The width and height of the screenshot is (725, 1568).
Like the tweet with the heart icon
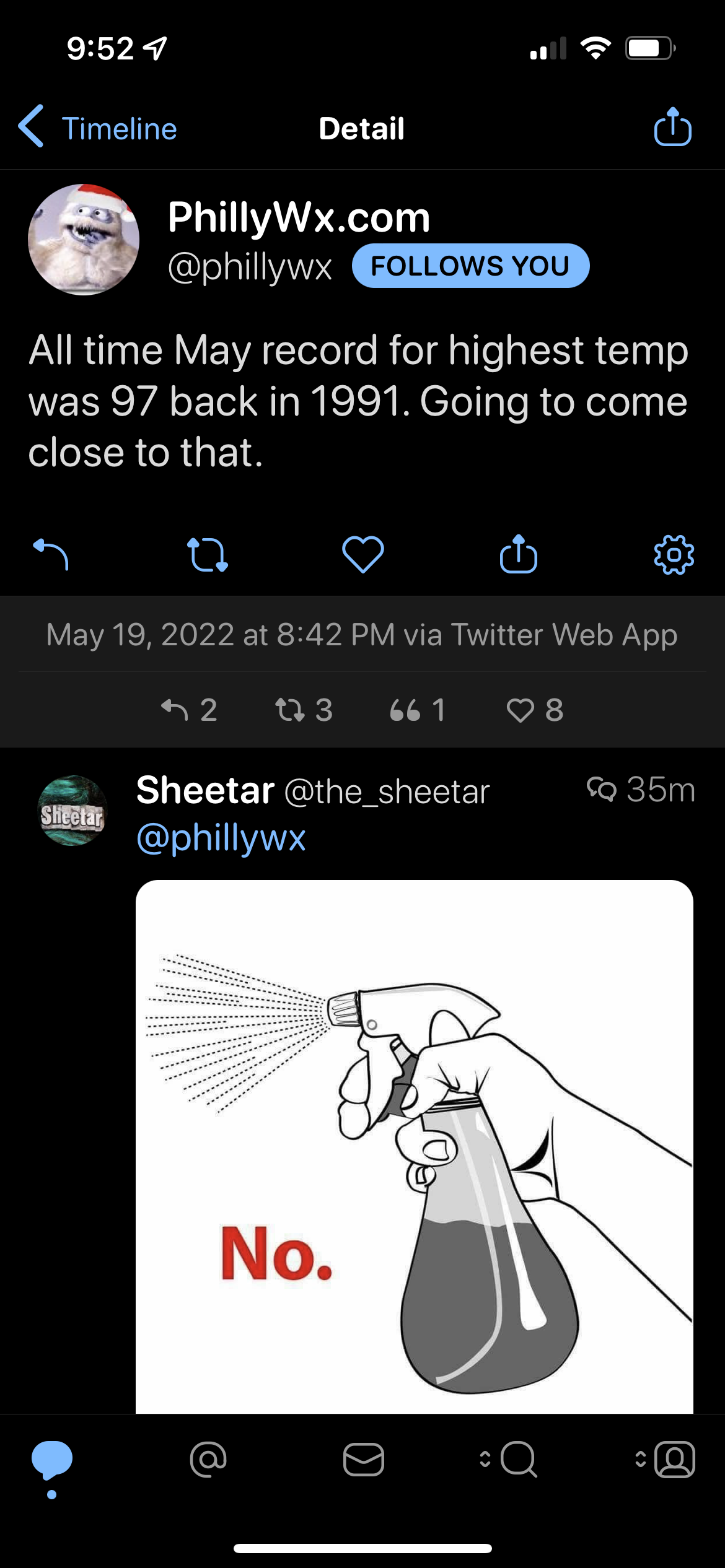coord(363,554)
